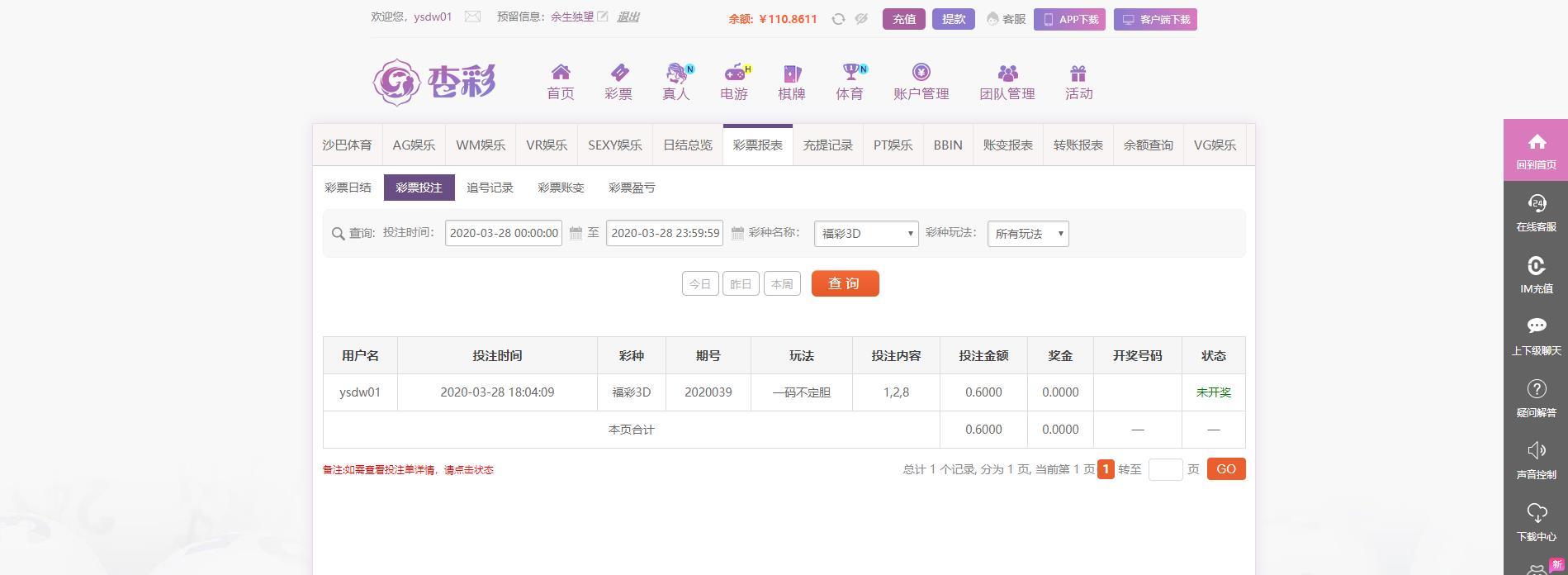
Task: Select 彩票日结 sub-tab
Action: click(x=348, y=188)
